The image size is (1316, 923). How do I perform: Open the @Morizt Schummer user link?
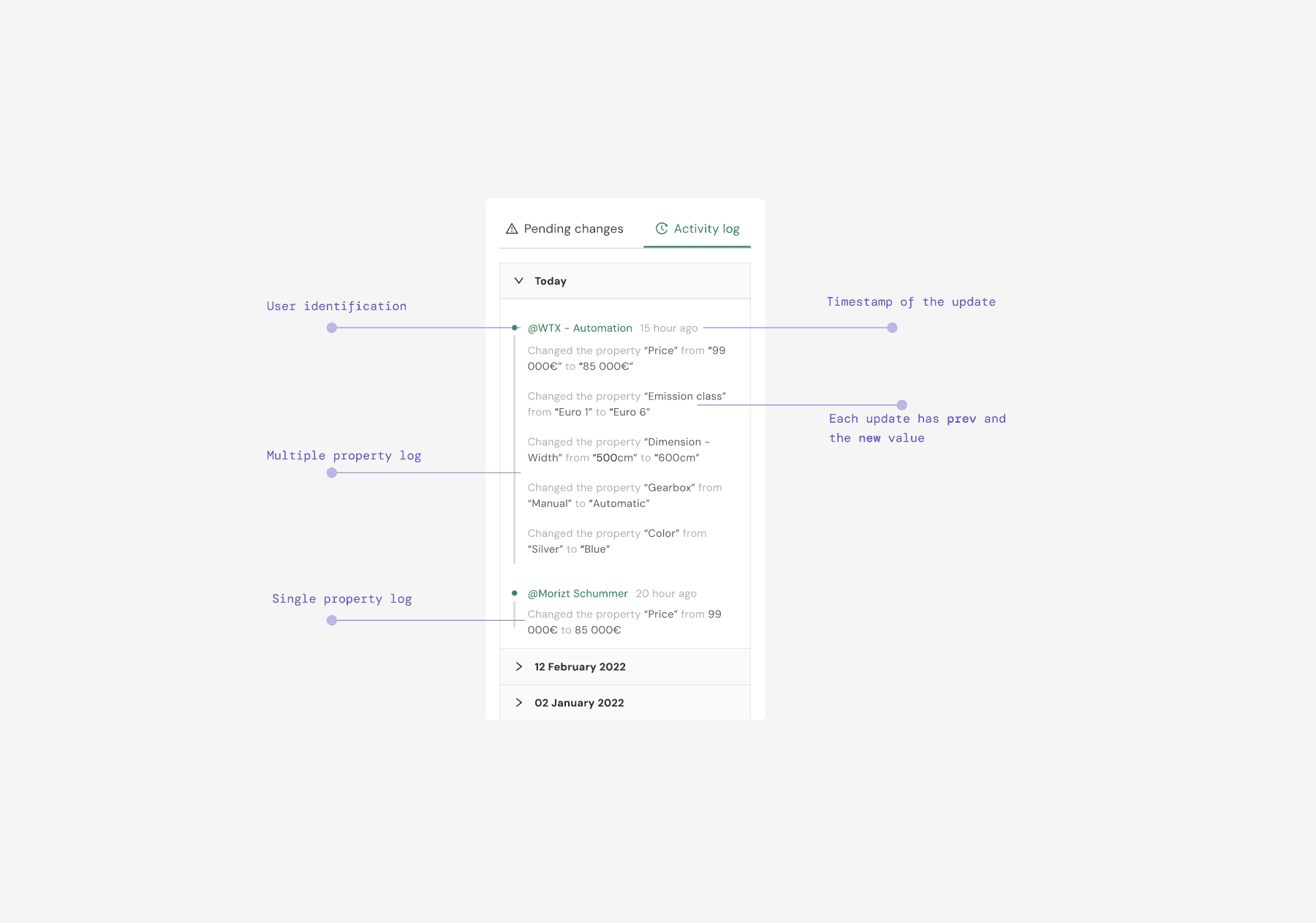coord(578,594)
